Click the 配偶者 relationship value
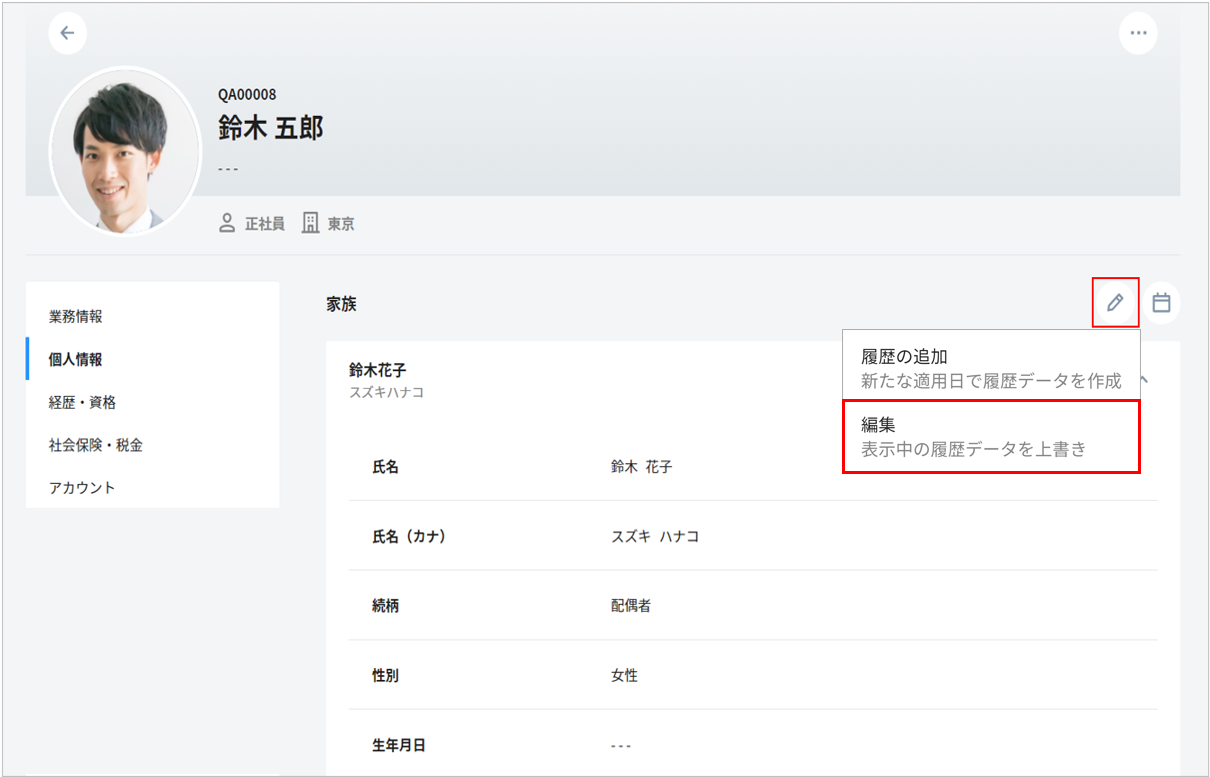Image resolution: width=1210 pixels, height=777 pixels. pyautogui.click(x=631, y=606)
